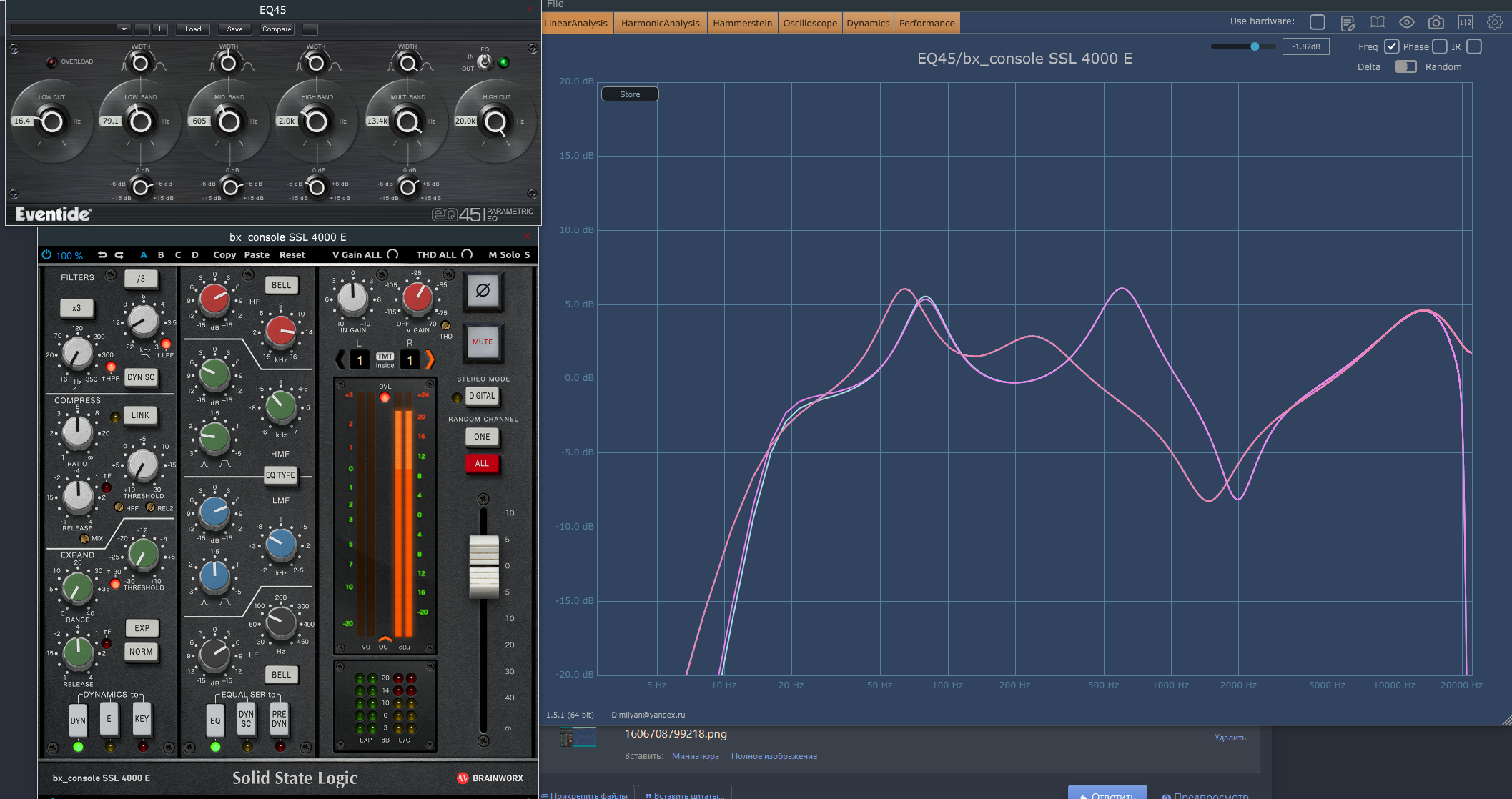Uncheck the Freq checkbox
Image resolution: width=1512 pixels, height=799 pixels.
click(x=1391, y=46)
